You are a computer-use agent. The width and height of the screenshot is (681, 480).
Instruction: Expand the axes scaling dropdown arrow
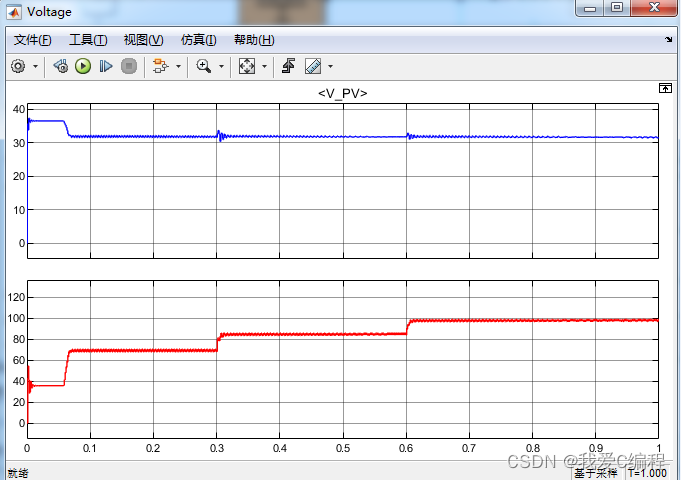264,66
